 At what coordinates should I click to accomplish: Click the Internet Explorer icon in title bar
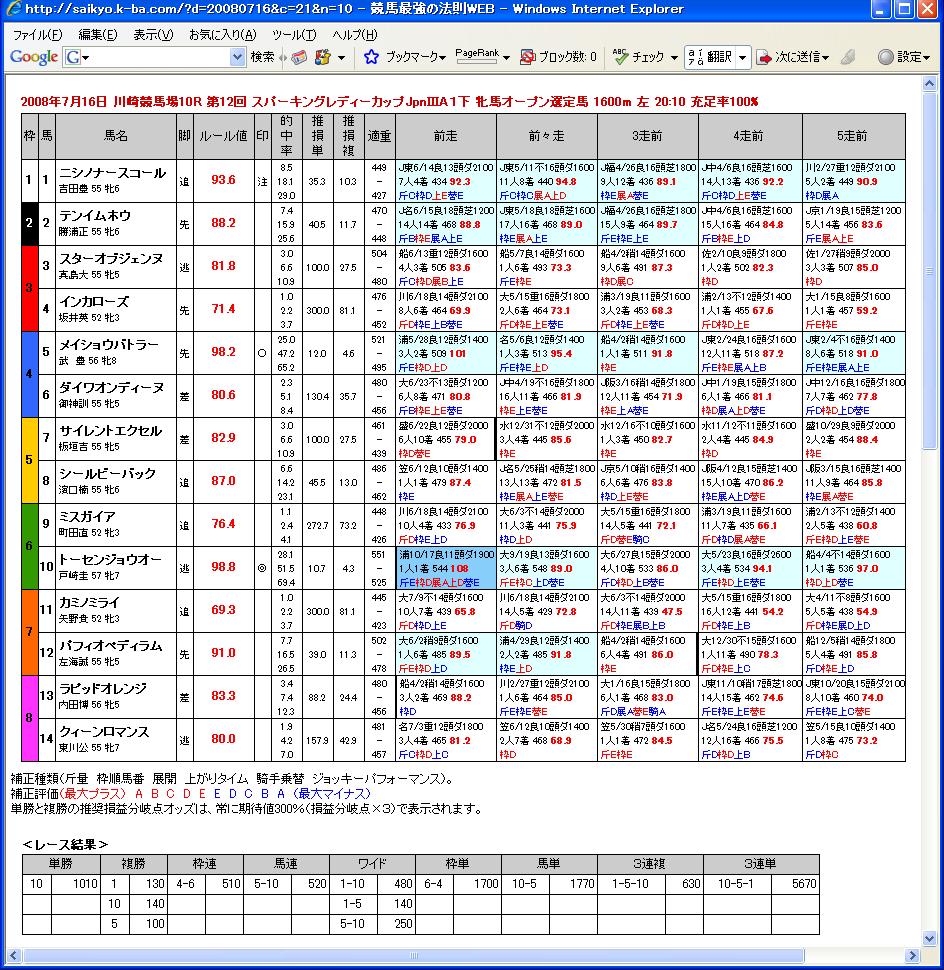[14, 9]
